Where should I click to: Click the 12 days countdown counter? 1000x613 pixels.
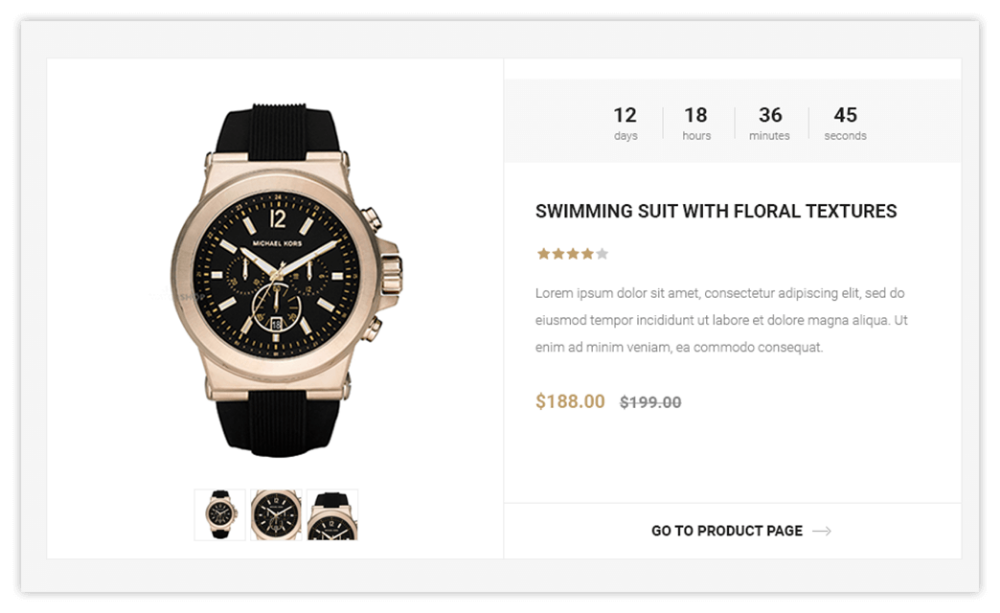click(625, 123)
